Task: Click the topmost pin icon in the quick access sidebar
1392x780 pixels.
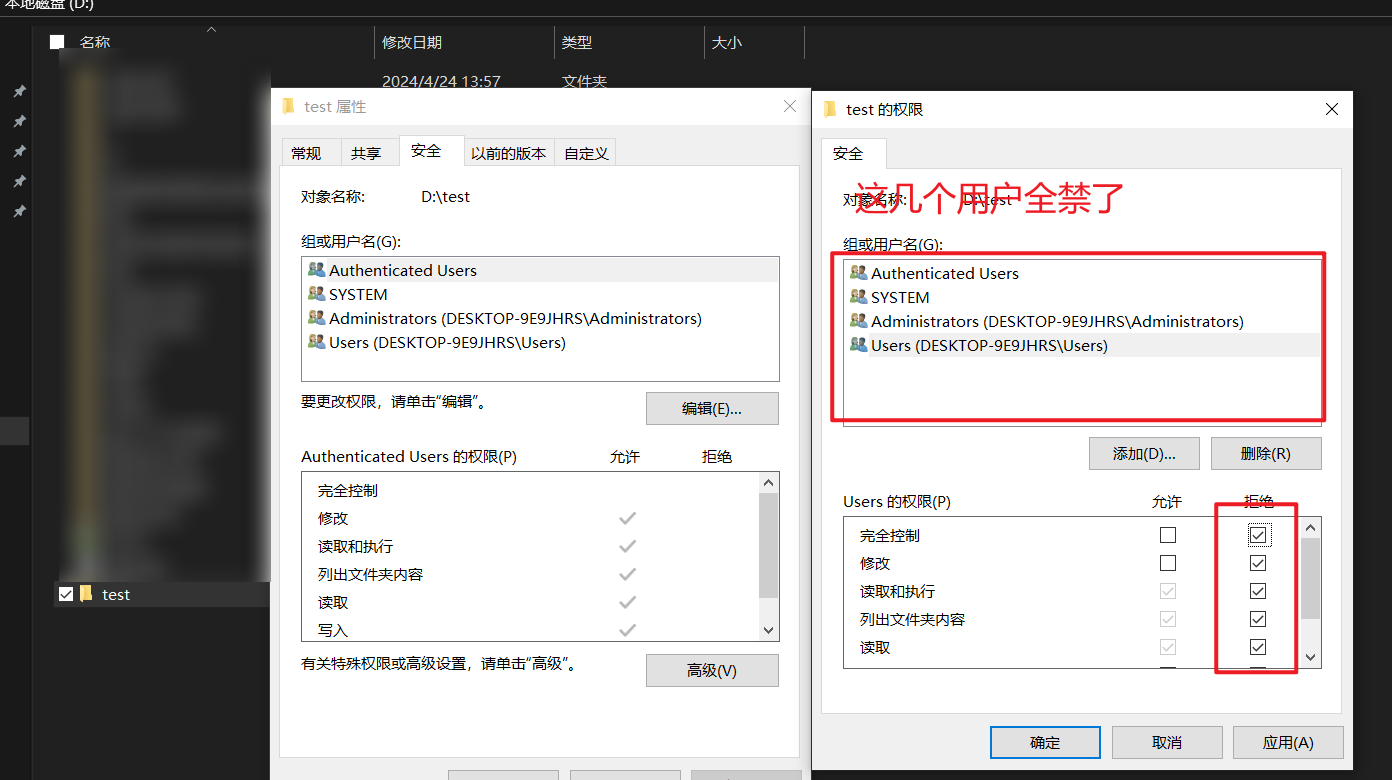Action: point(18,91)
